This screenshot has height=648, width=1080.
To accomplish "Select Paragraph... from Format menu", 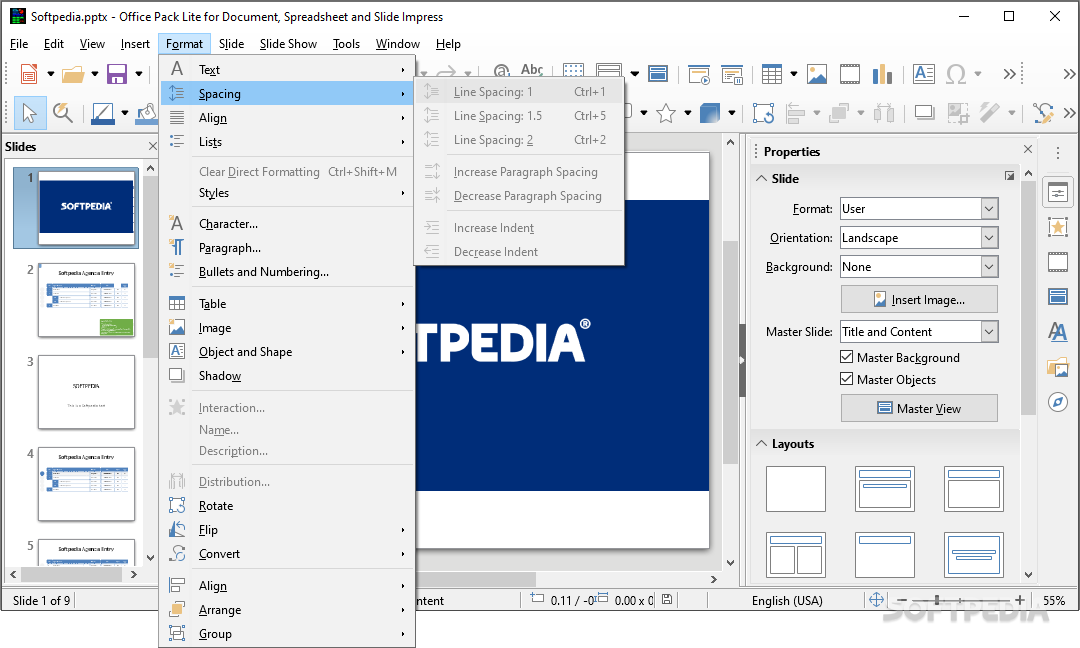I will pyautogui.click(x=288, y=248).
